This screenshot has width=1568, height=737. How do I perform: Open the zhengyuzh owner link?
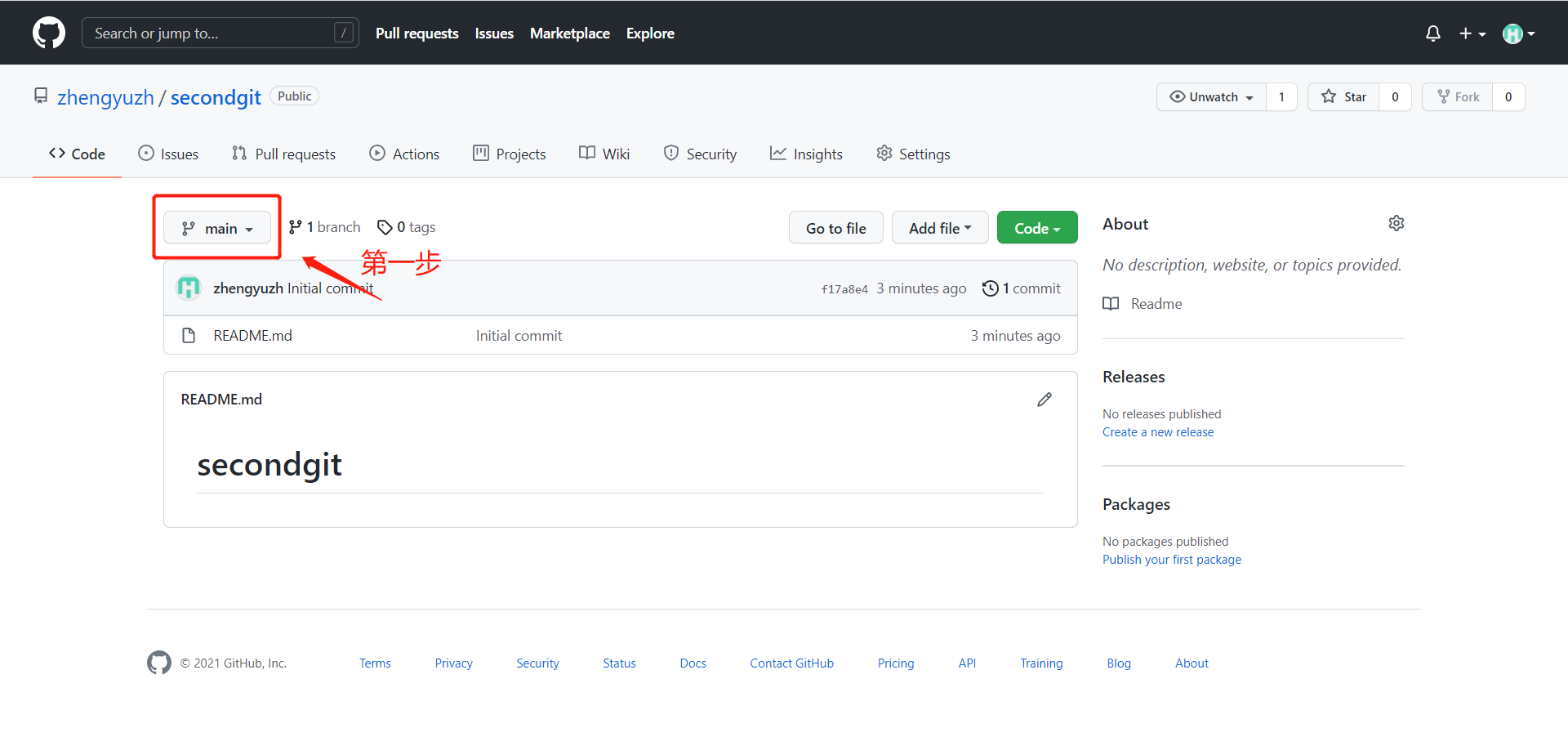click(105, 97)
